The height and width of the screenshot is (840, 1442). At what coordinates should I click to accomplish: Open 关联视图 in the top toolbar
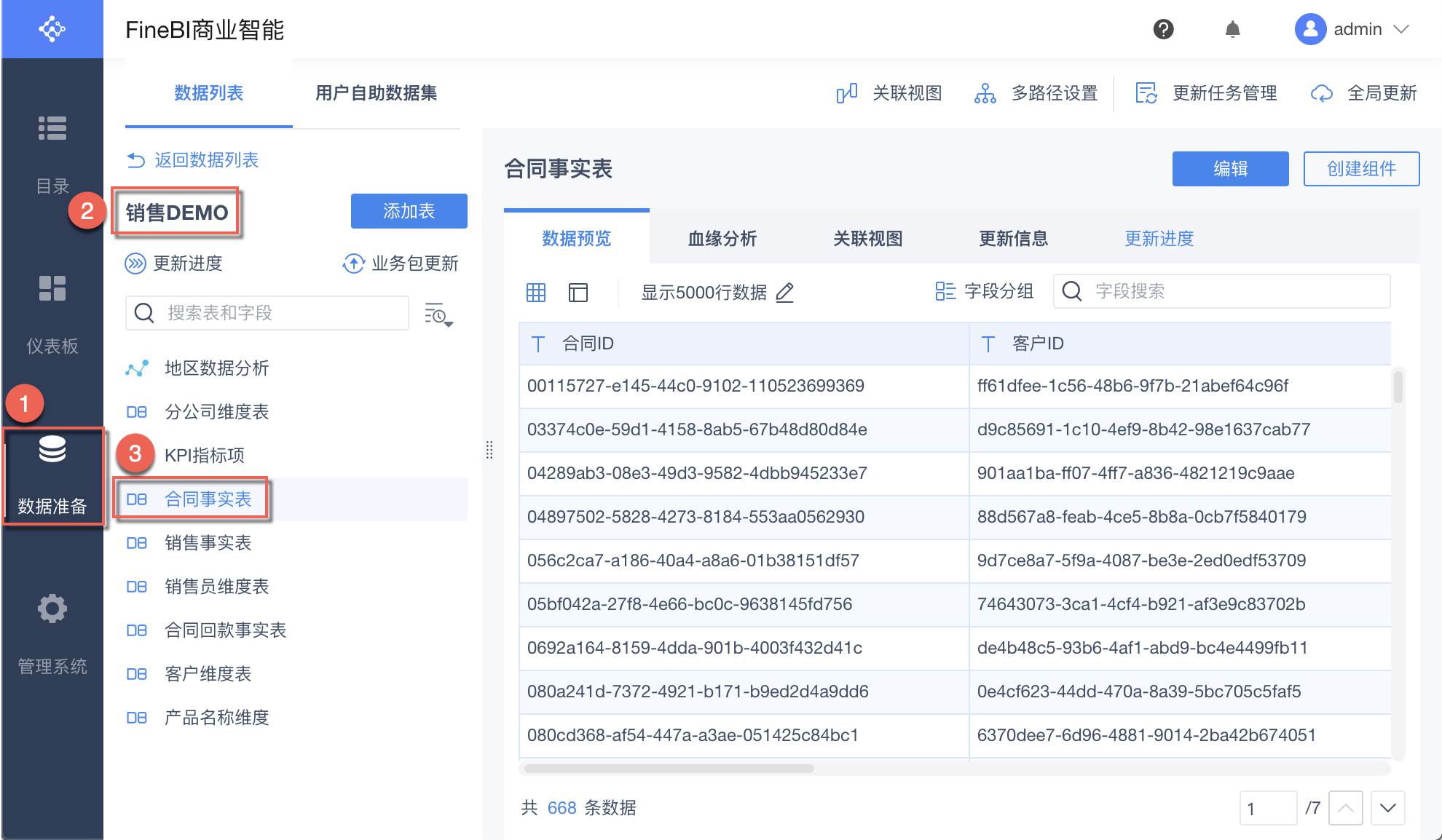889,93
